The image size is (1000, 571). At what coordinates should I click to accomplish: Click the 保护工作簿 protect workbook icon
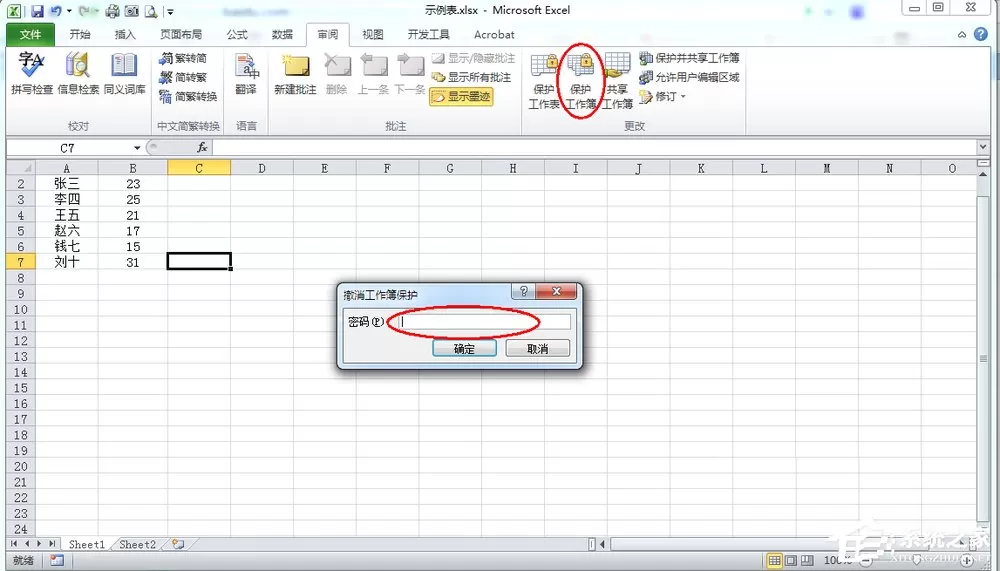(580, 81)
